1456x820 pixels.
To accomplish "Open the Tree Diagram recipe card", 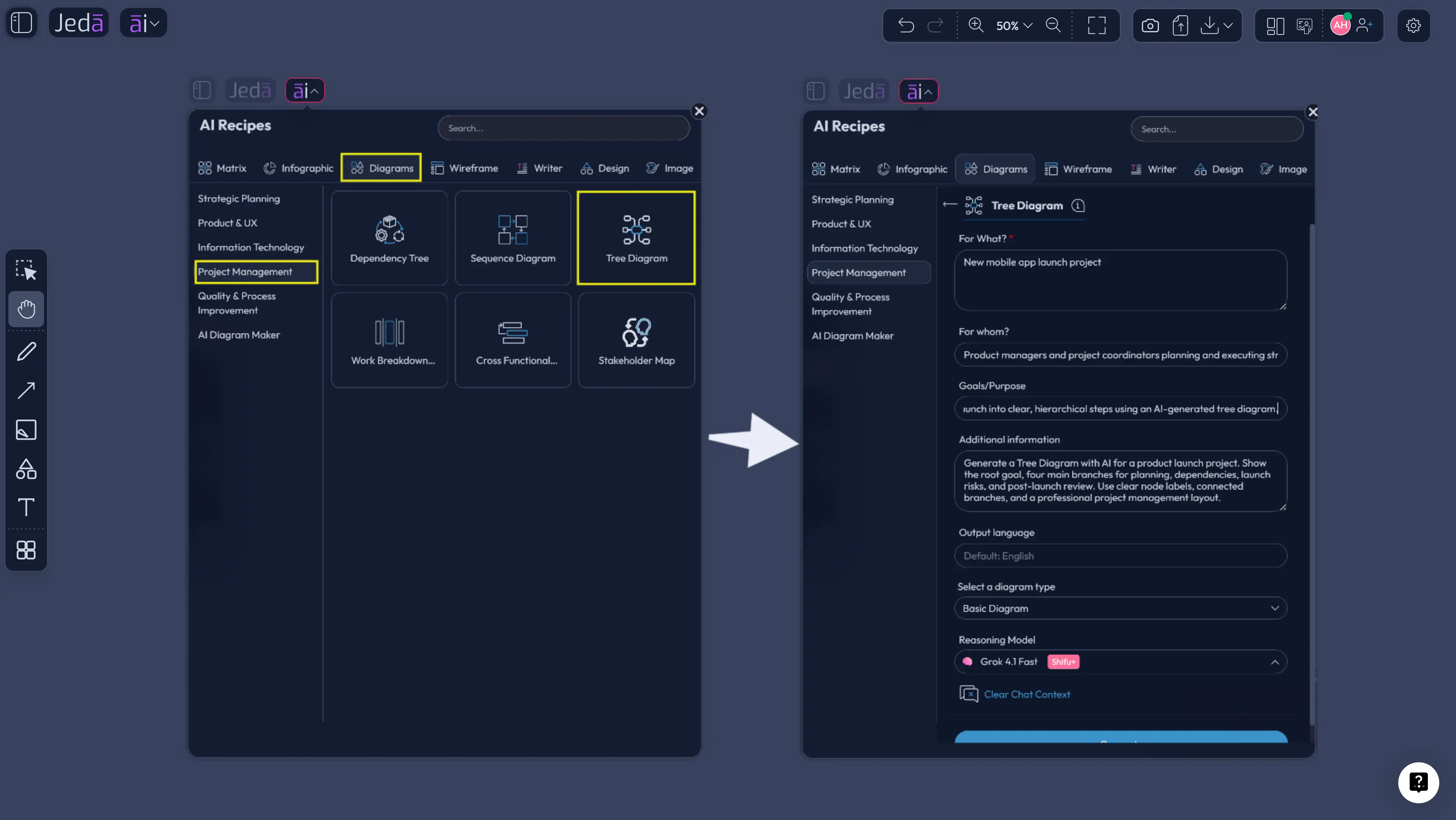I will tap(636, 238).
